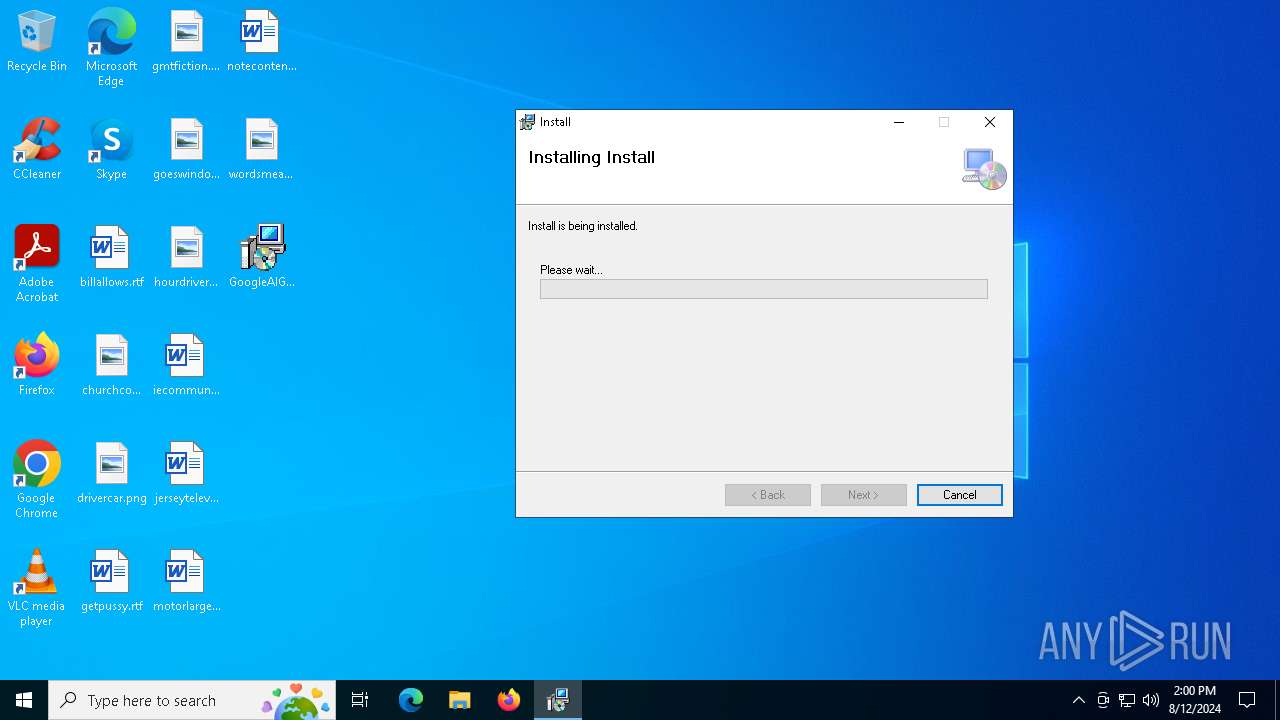Open Skype desktop shortcut
Viewport: 1280px width, 720px height.
(x=111, y=150)
